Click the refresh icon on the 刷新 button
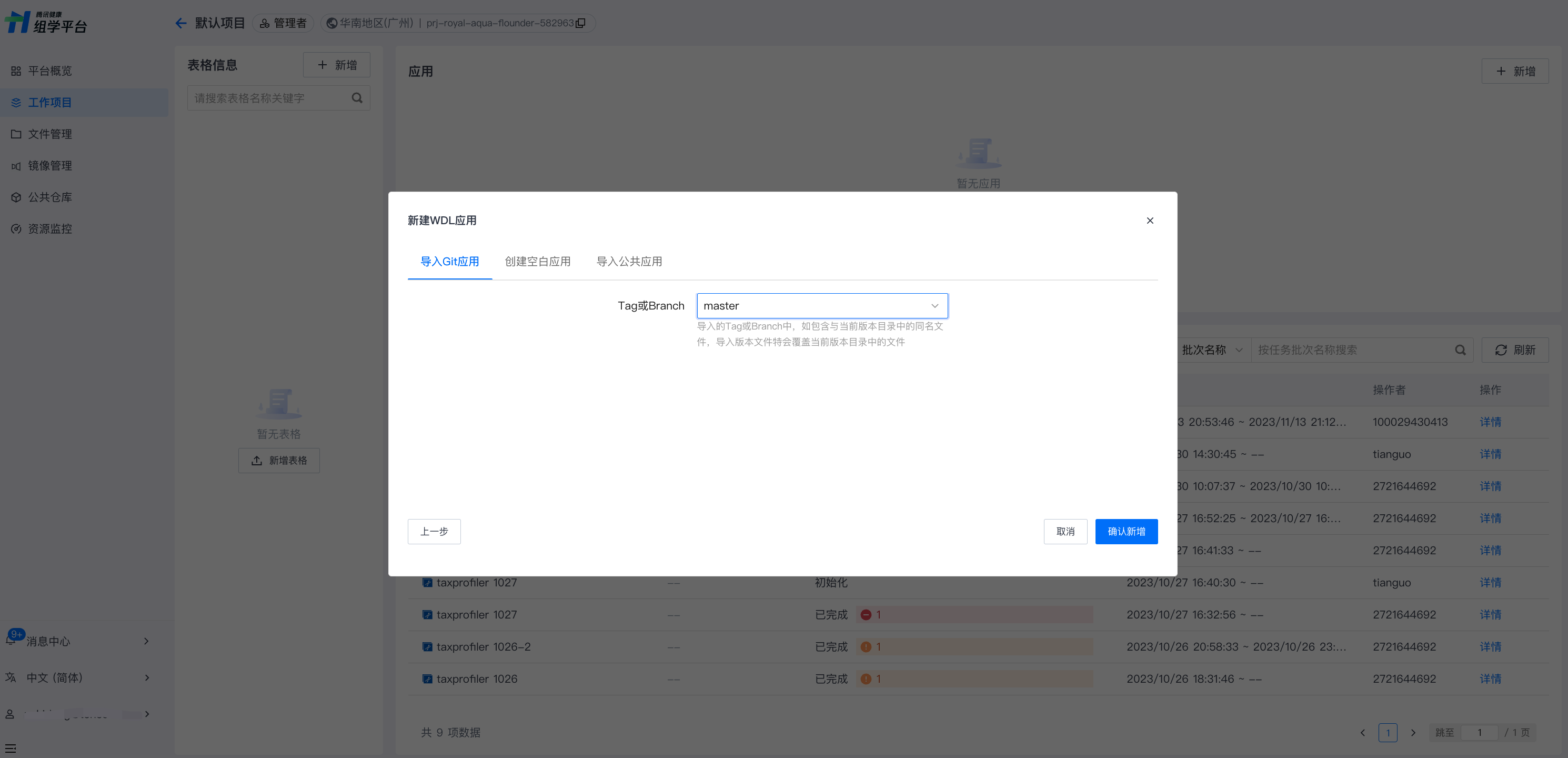 [1501, 350]
